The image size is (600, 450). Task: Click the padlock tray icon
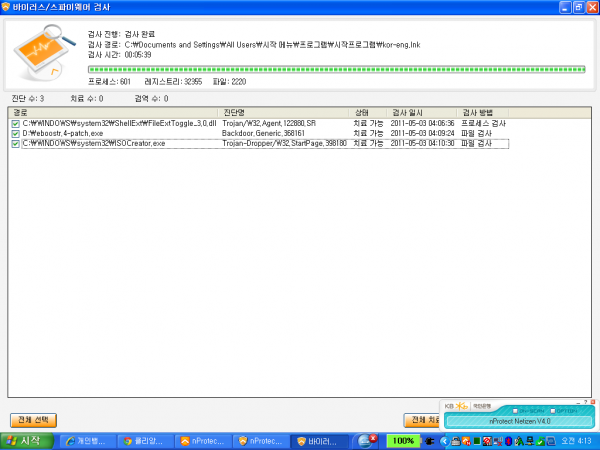coord(456,441)
